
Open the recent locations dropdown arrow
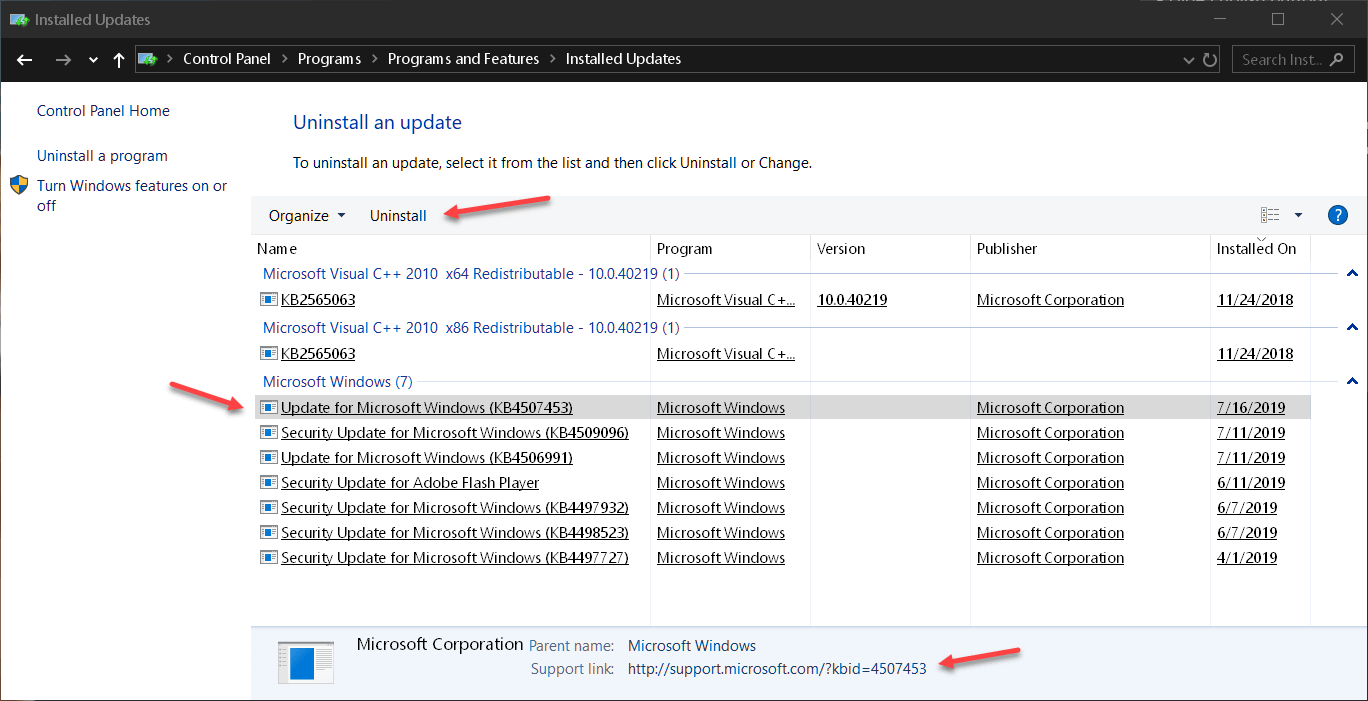(93, 60)
